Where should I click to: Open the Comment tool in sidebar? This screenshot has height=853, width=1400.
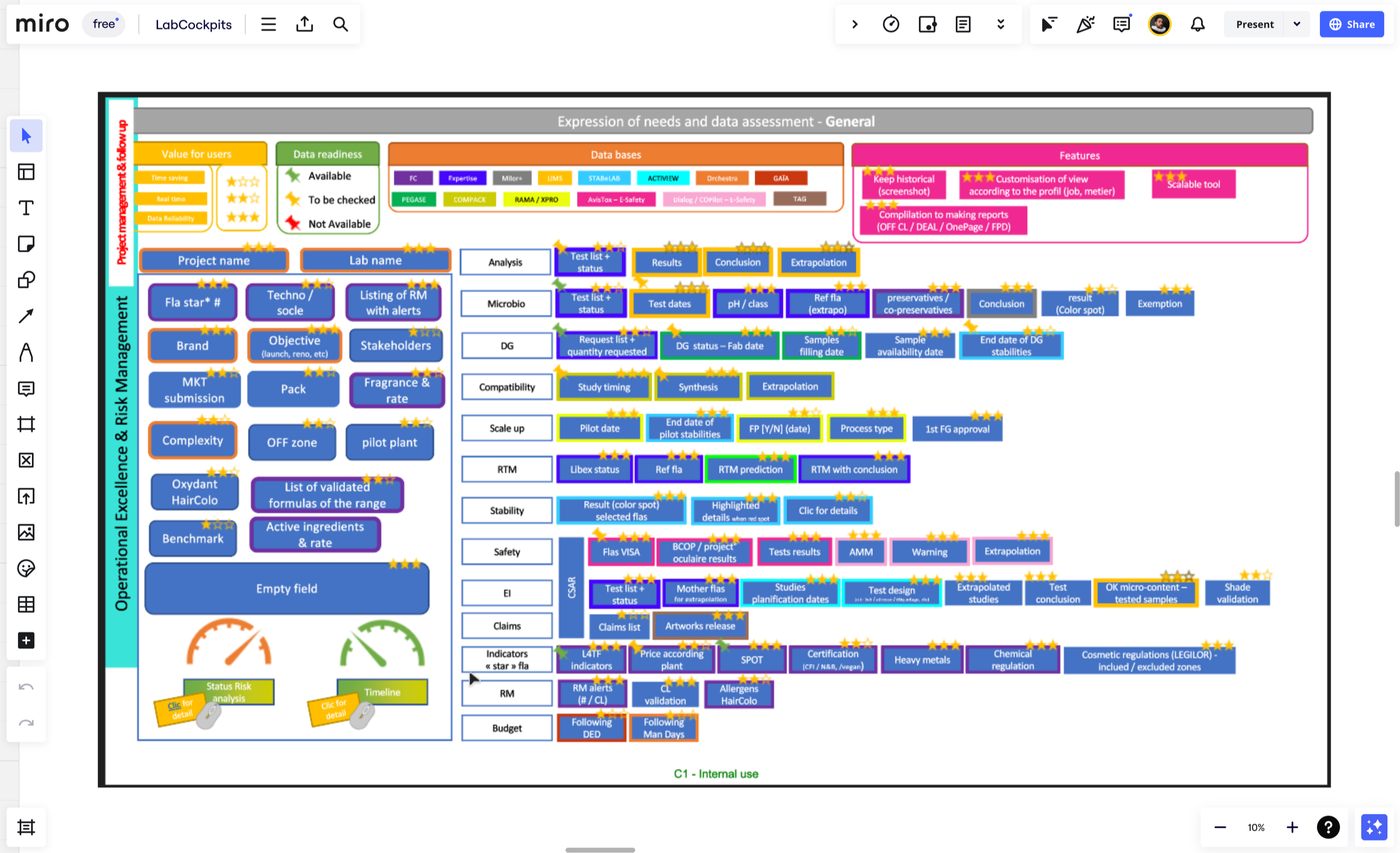click(x=26, y=389)
